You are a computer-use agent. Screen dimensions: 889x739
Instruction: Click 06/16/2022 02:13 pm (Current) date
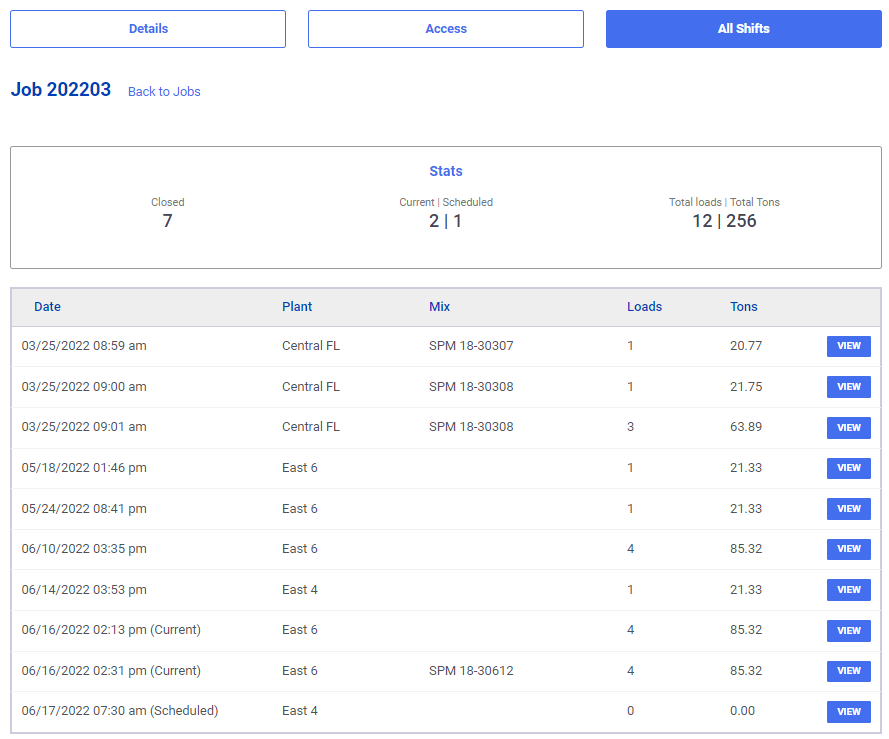[x=111, y=630]
